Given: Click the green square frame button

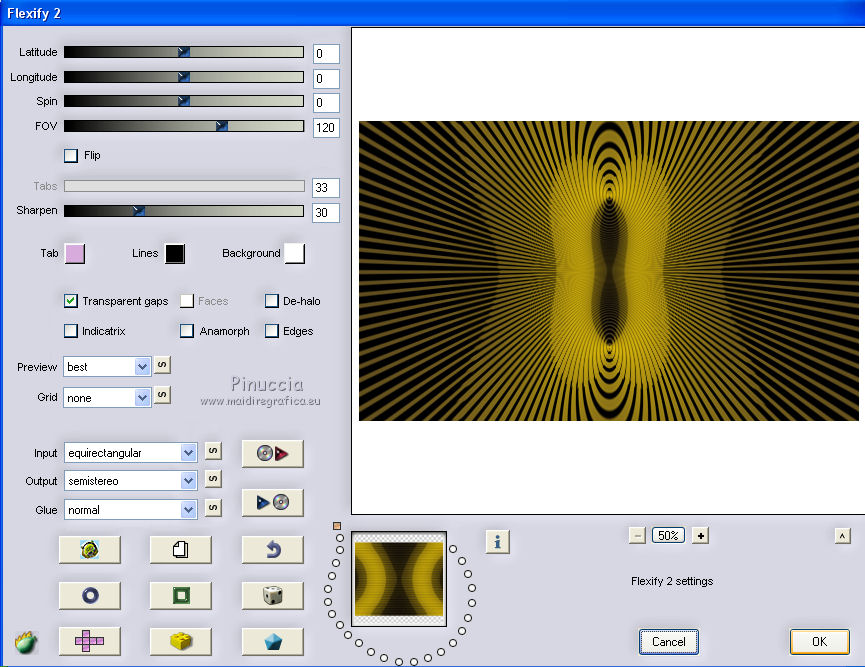Looking at the screenshot, I should [180, 595].
